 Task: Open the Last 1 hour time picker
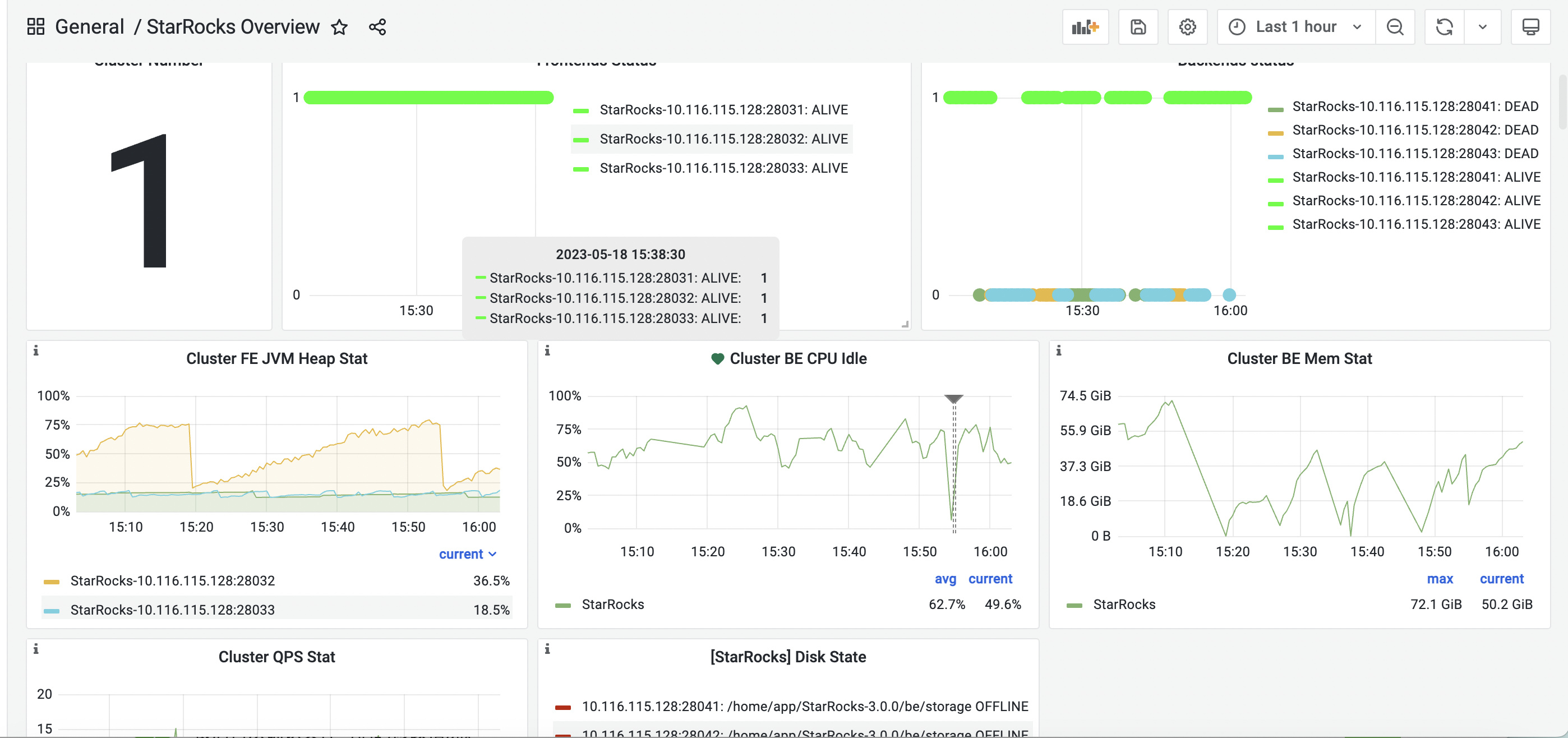(1296, 27)
